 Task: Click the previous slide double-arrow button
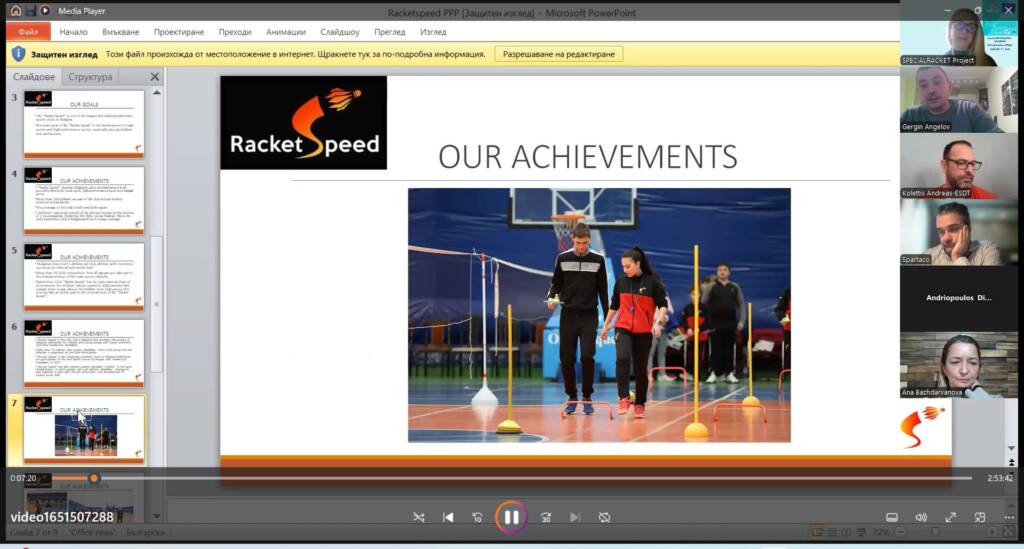click(1012, 463)
